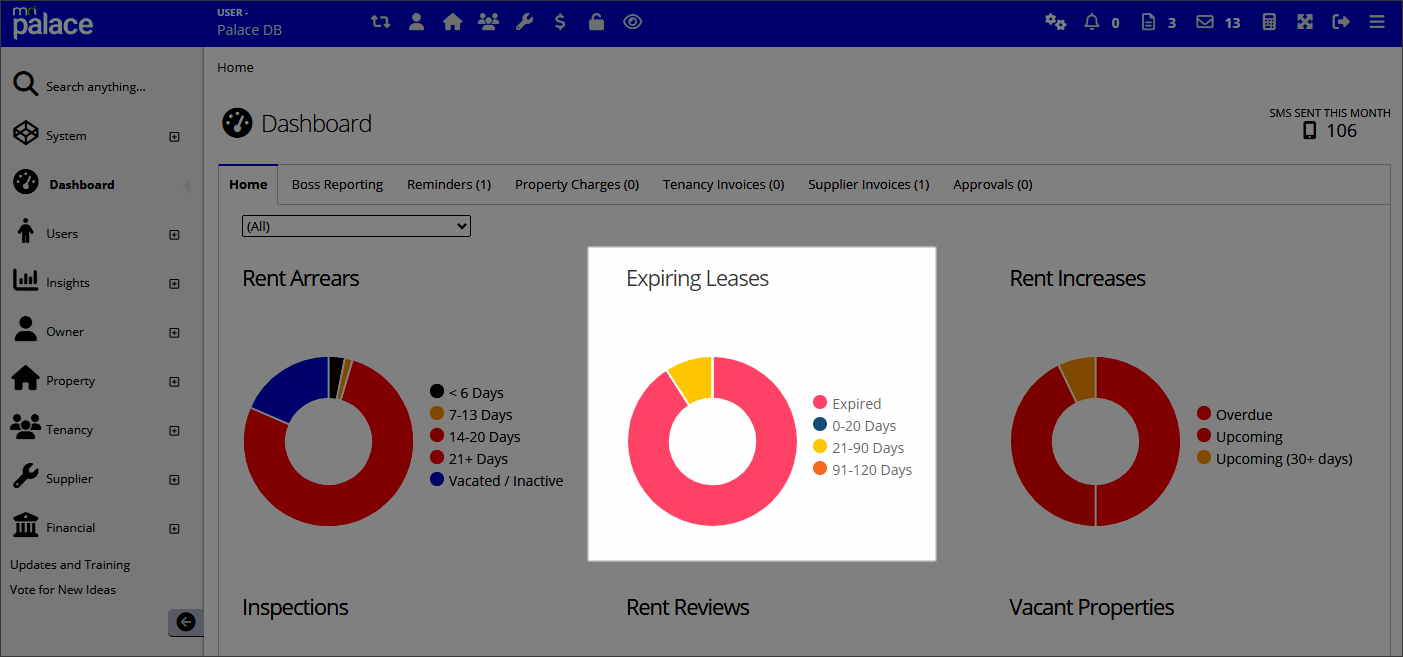Click the Search anything field

[96, 87]
